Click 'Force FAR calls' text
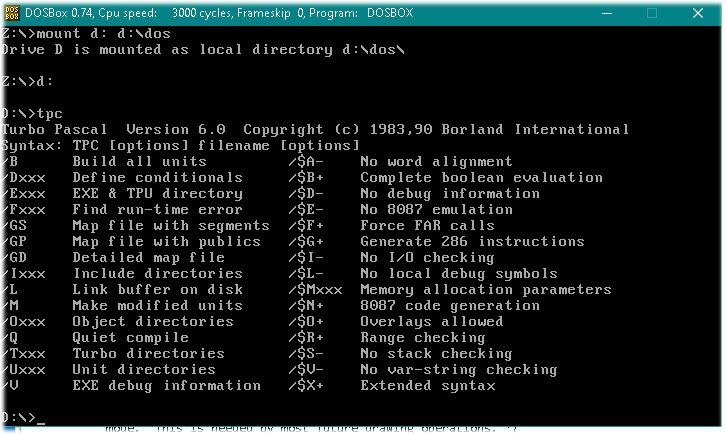The image size is (726, 434). click(x=427, y=226)
